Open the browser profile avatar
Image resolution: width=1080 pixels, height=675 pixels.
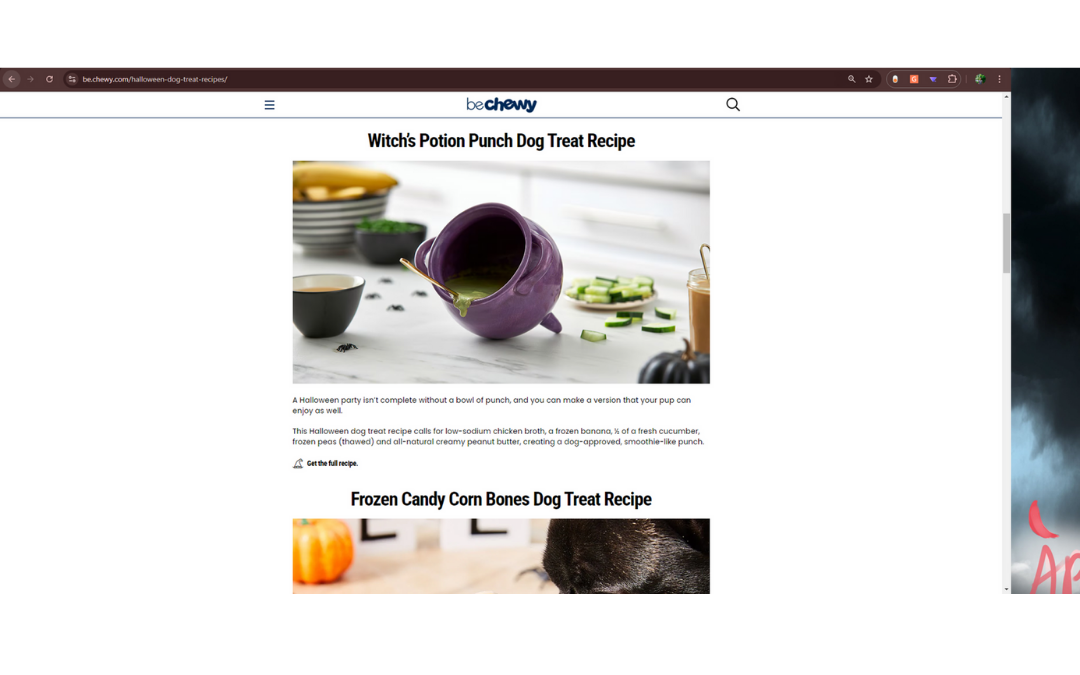pos(980,79)
